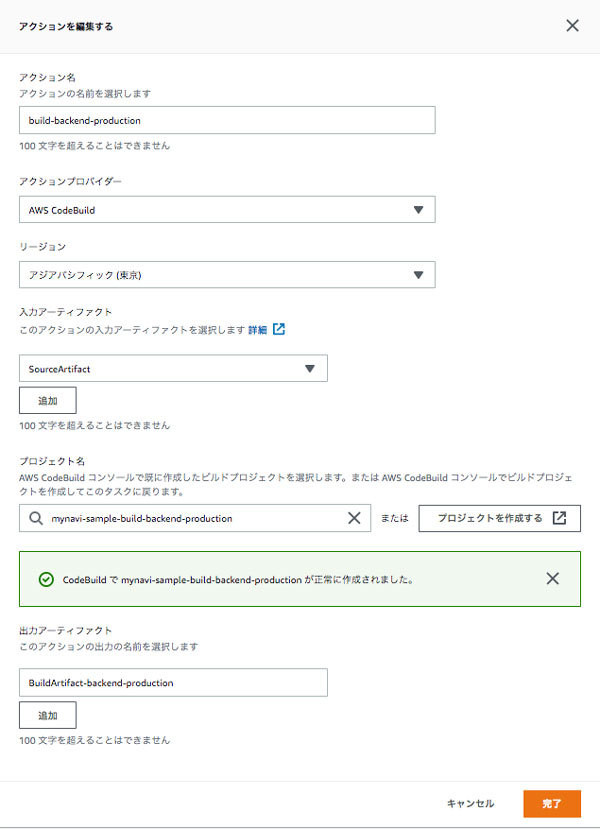The width and height of the screenshot is (600, 829).
Task: Open the アクションプロバイダー AWS CodeBuild dropdown
Action: coord(227,210)
